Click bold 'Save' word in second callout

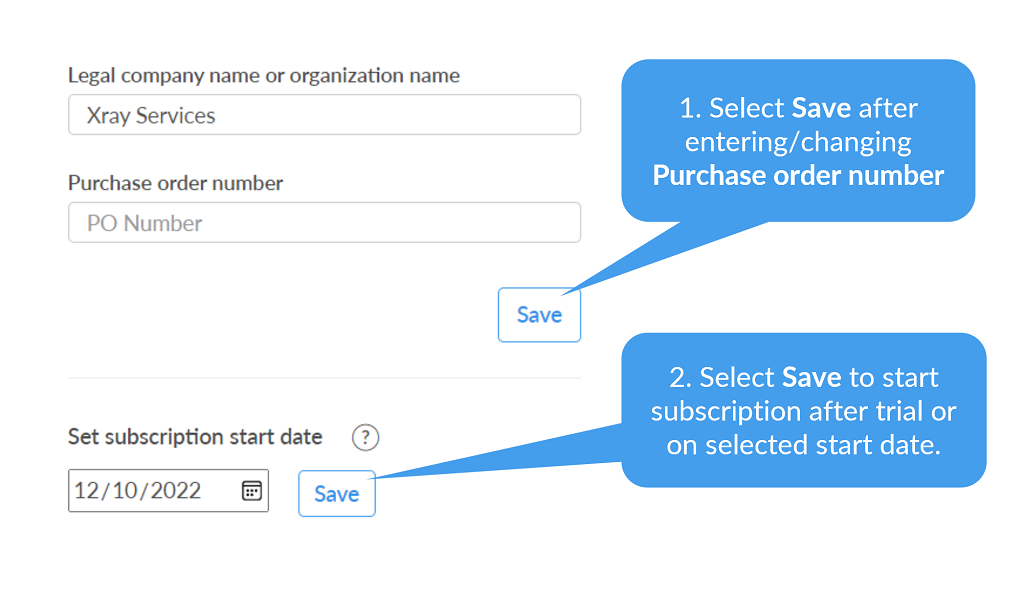click(812, 377)
